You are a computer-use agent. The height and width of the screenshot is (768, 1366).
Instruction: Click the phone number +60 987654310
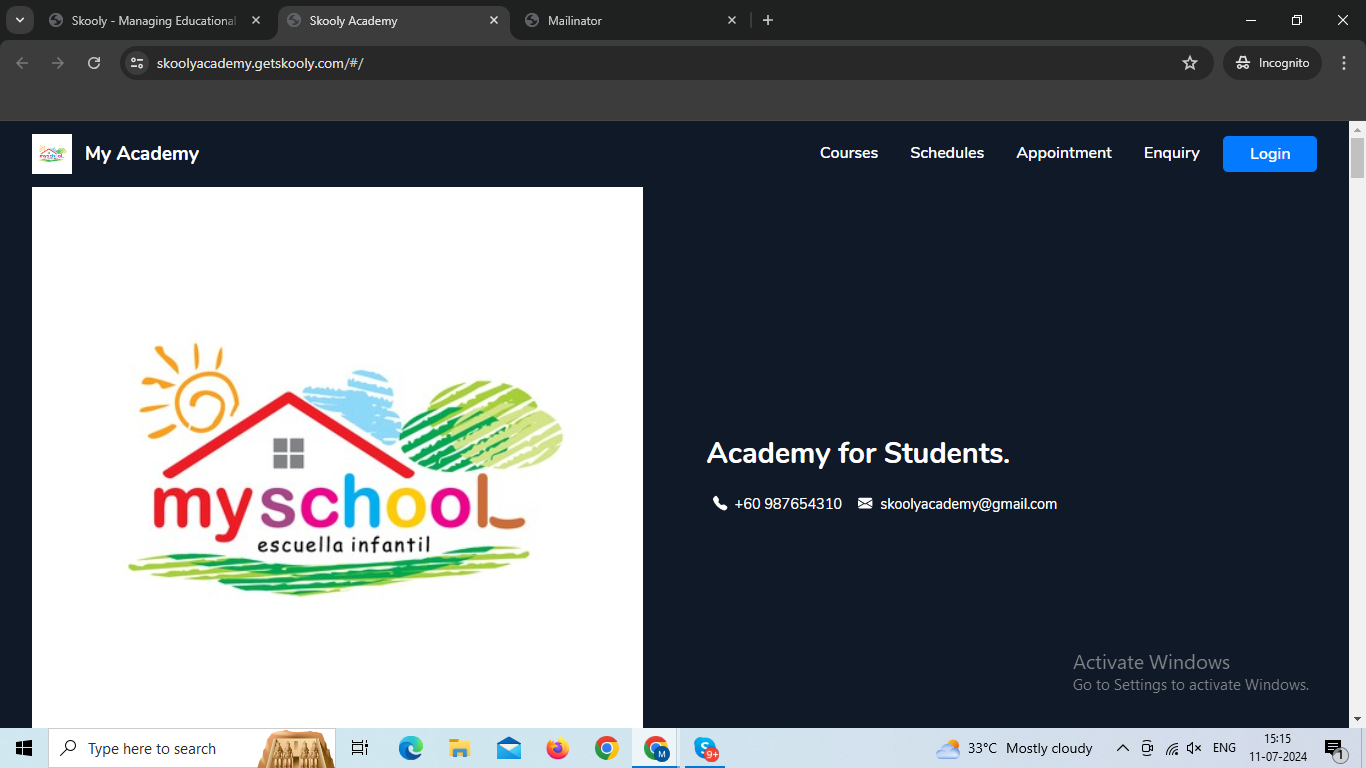788,504
